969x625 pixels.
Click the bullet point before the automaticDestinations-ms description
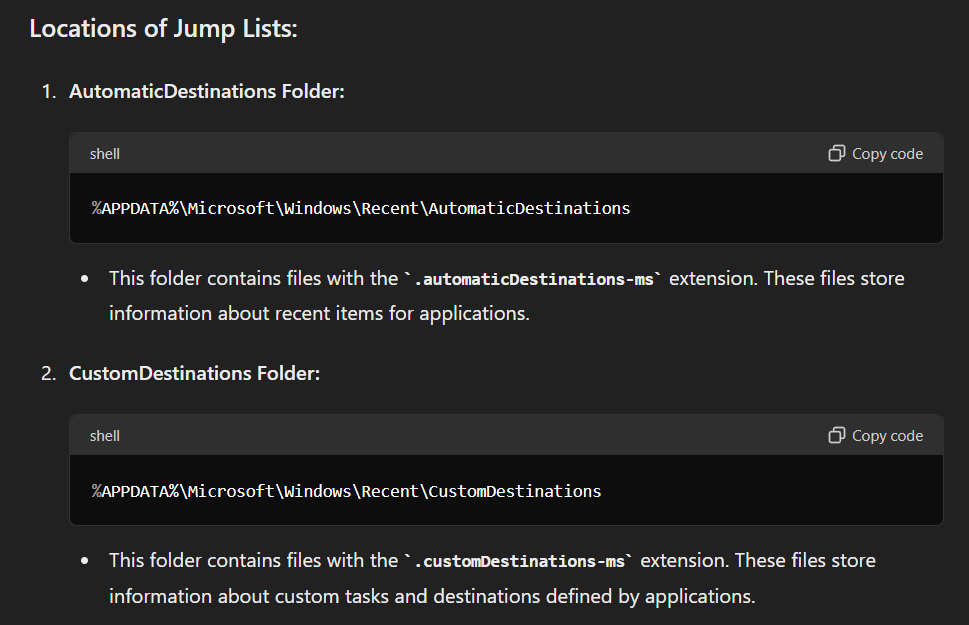(x=85, y=279)
